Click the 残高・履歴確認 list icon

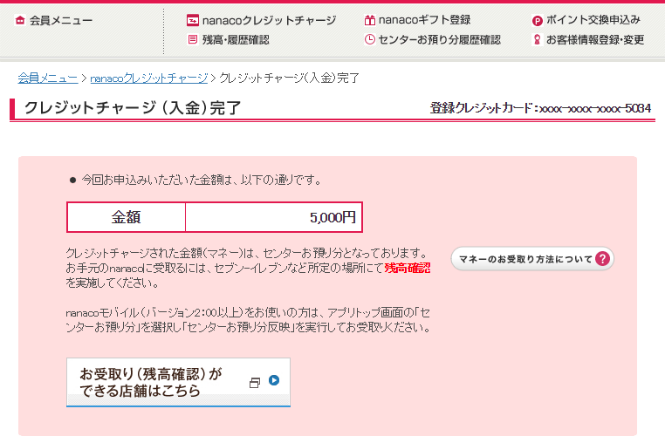(193, 40)
